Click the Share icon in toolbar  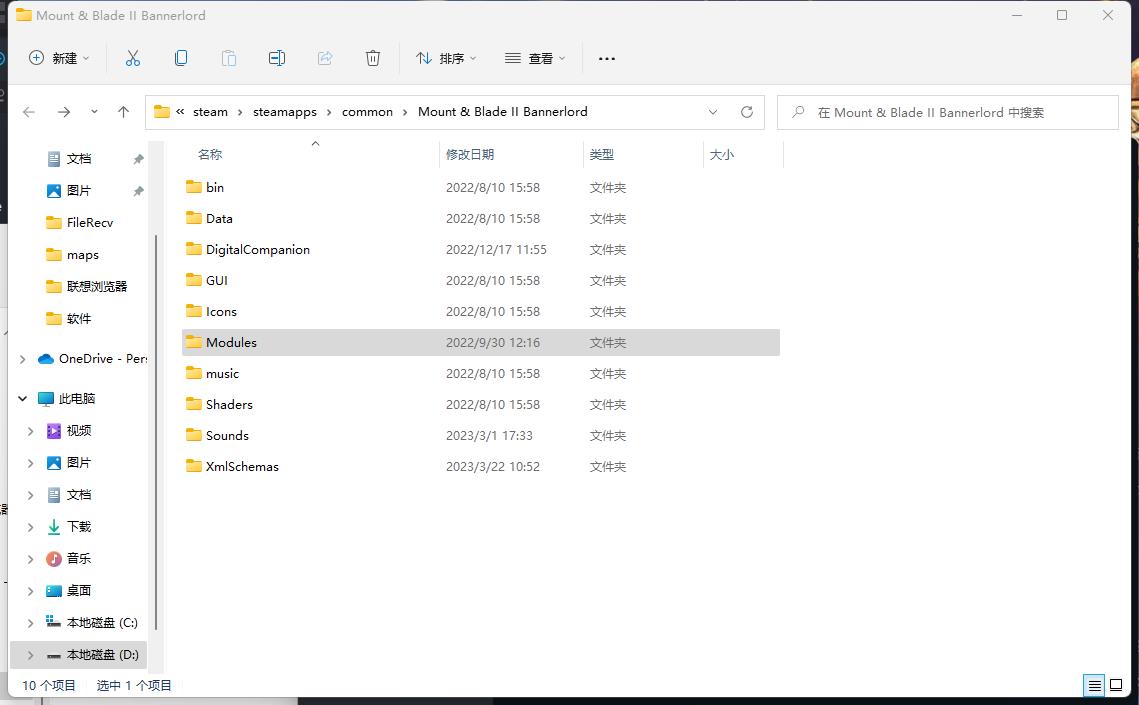325,58
